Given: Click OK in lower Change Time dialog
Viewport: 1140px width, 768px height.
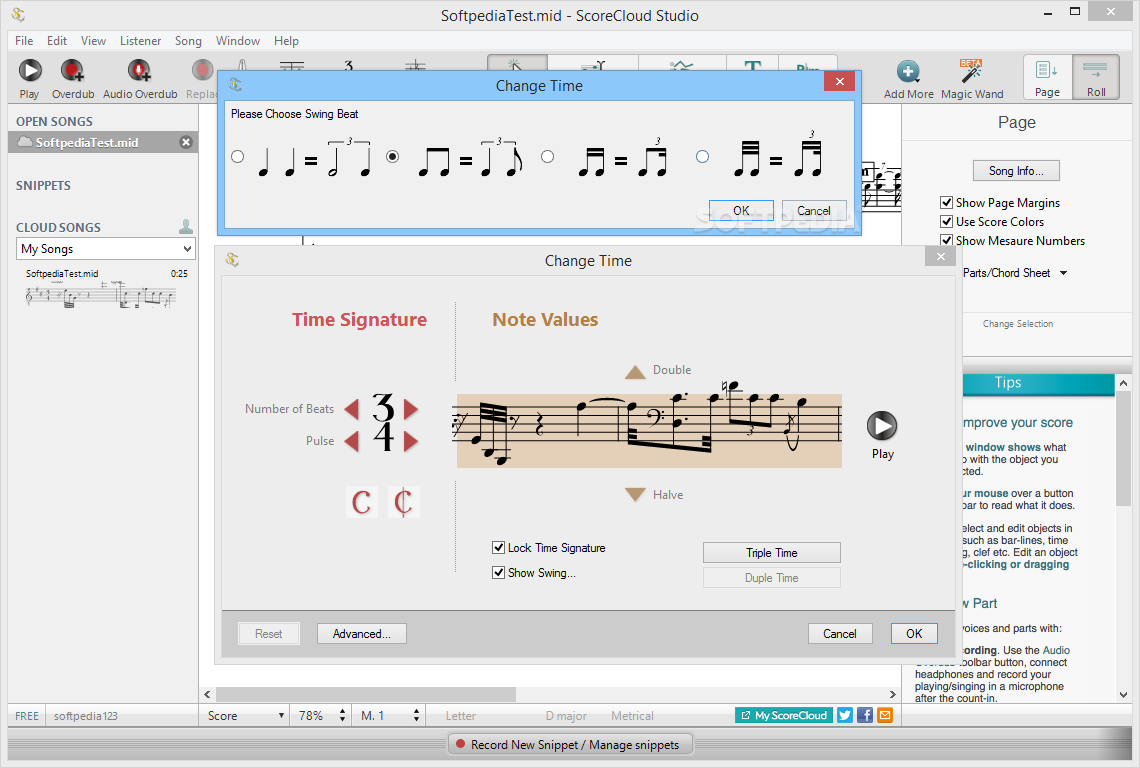Looking at the screenshot, I should tap(914, 633).
